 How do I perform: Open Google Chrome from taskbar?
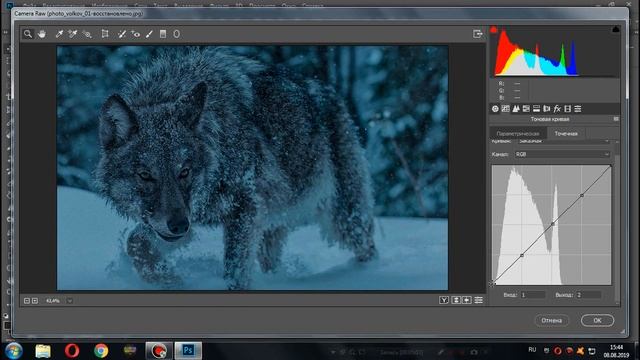click(101, 351)
